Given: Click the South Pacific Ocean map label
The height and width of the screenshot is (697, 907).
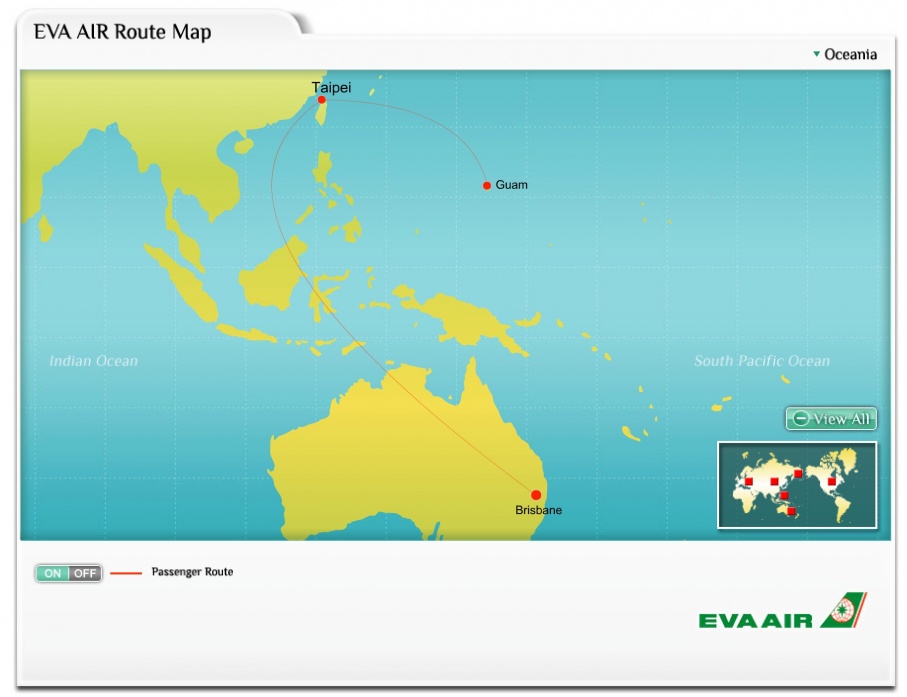Looking at the screenshot, I should pos(762,361).
